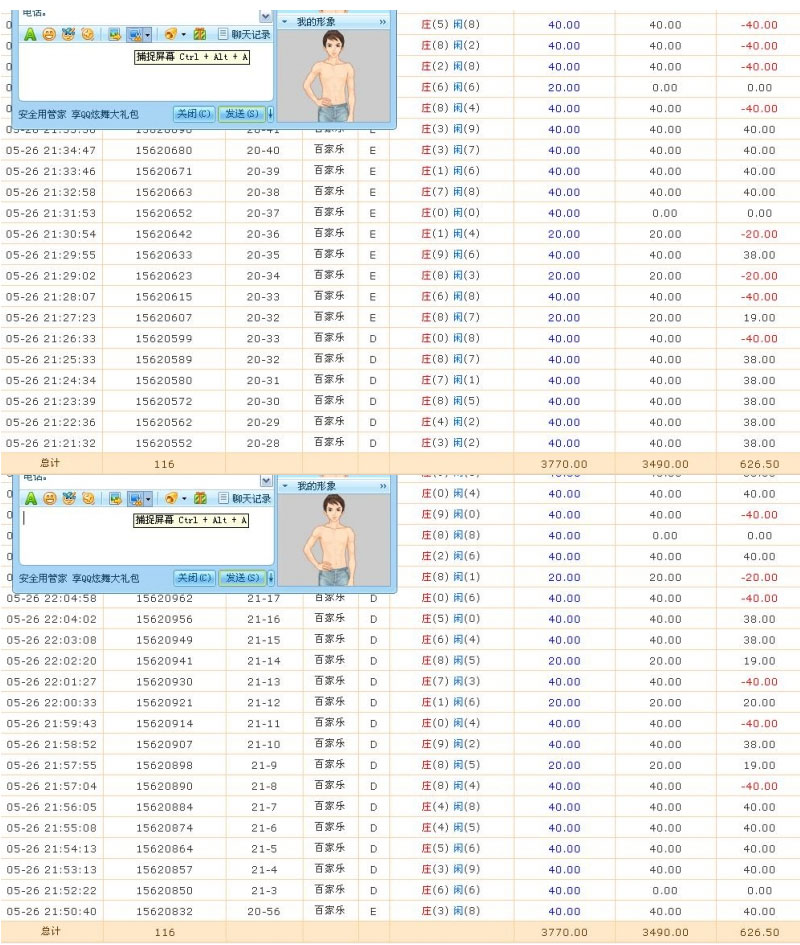Open 安全用管家 享QQ炫舞大礼包 link in the upper chat window

[x=78, y=114]
